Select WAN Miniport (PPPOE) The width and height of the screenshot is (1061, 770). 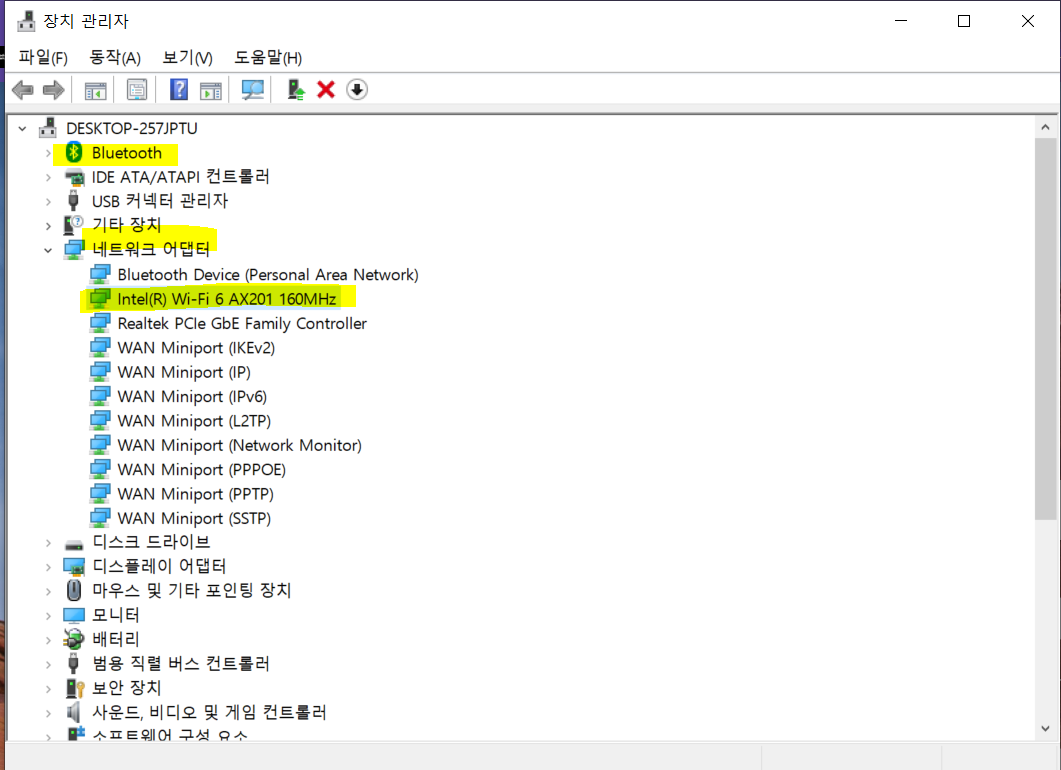202,470
